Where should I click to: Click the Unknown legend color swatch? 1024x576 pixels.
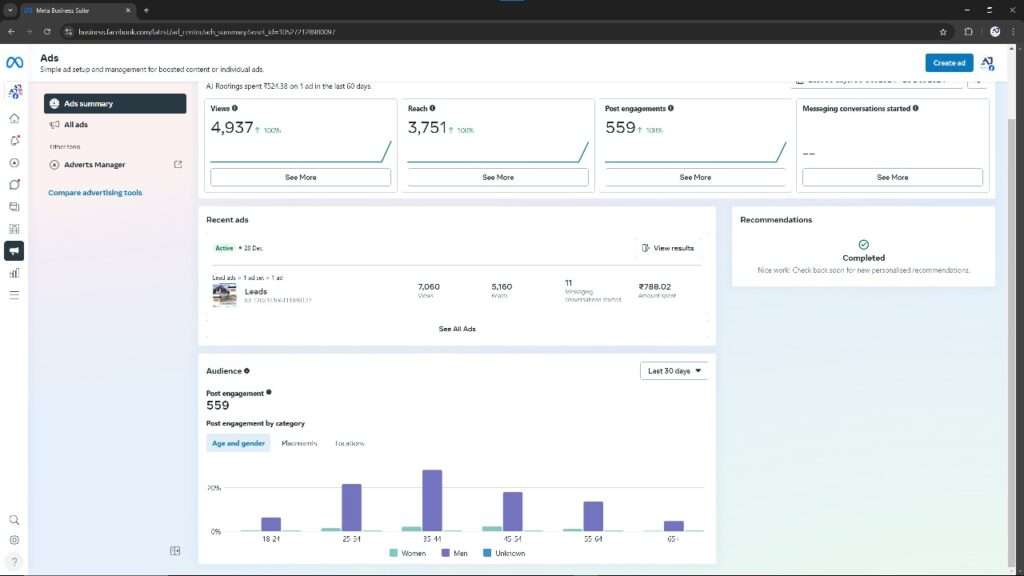point(487,553)
